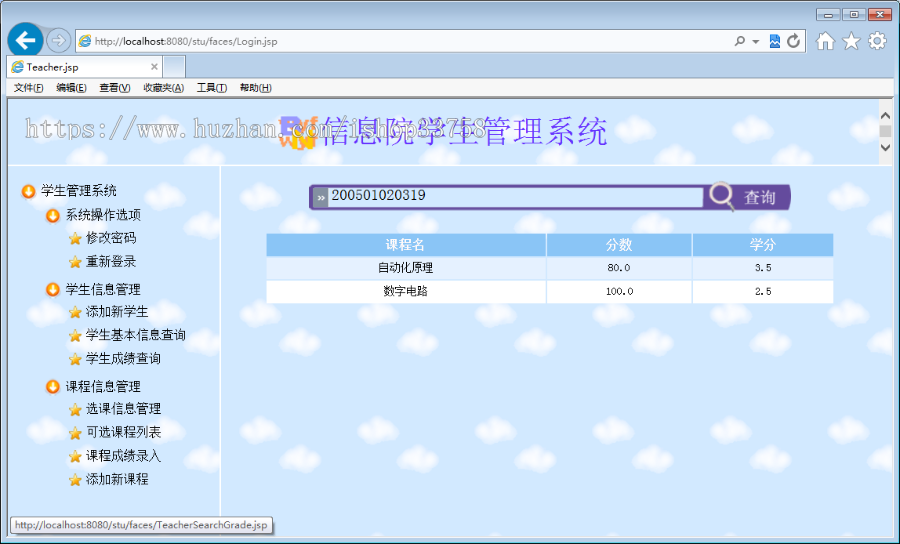Open the 文件(F) menu

point(29,88)
